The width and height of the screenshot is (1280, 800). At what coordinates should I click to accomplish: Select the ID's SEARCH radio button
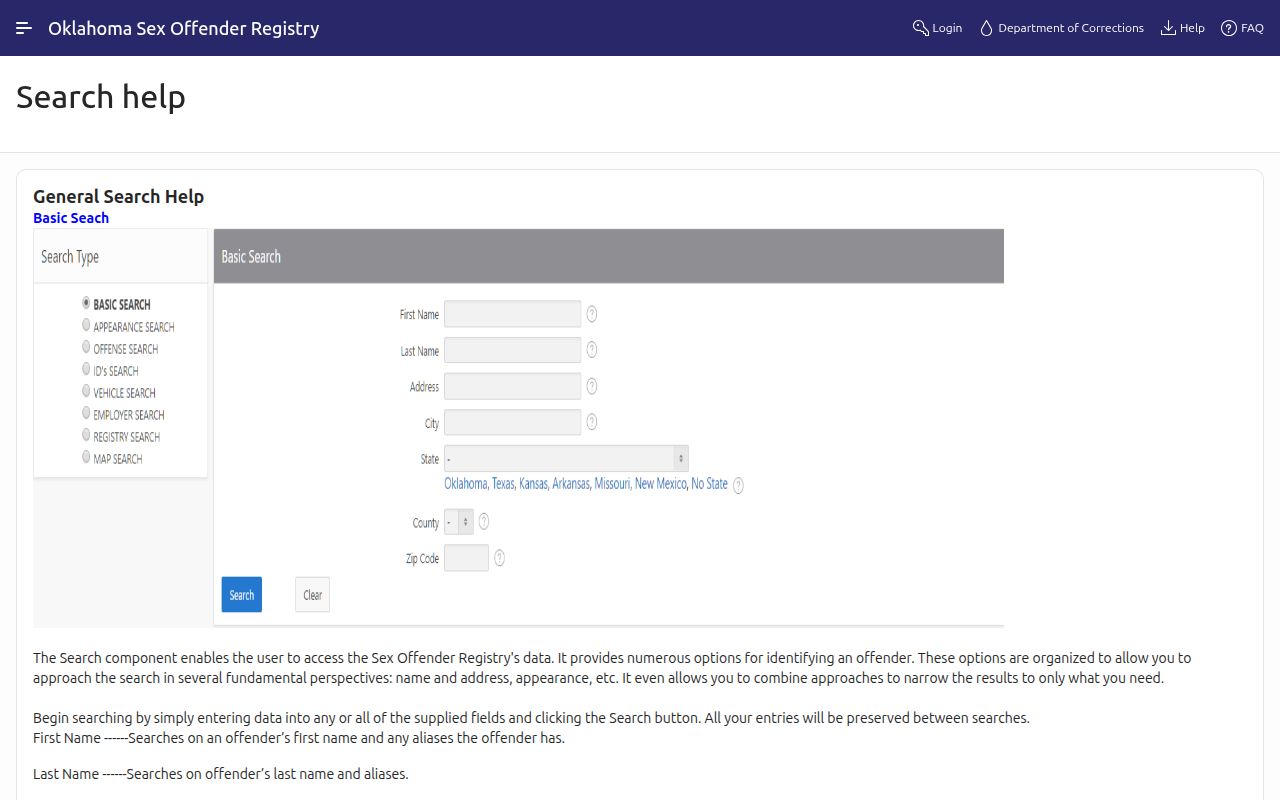[x=86, y=369]
